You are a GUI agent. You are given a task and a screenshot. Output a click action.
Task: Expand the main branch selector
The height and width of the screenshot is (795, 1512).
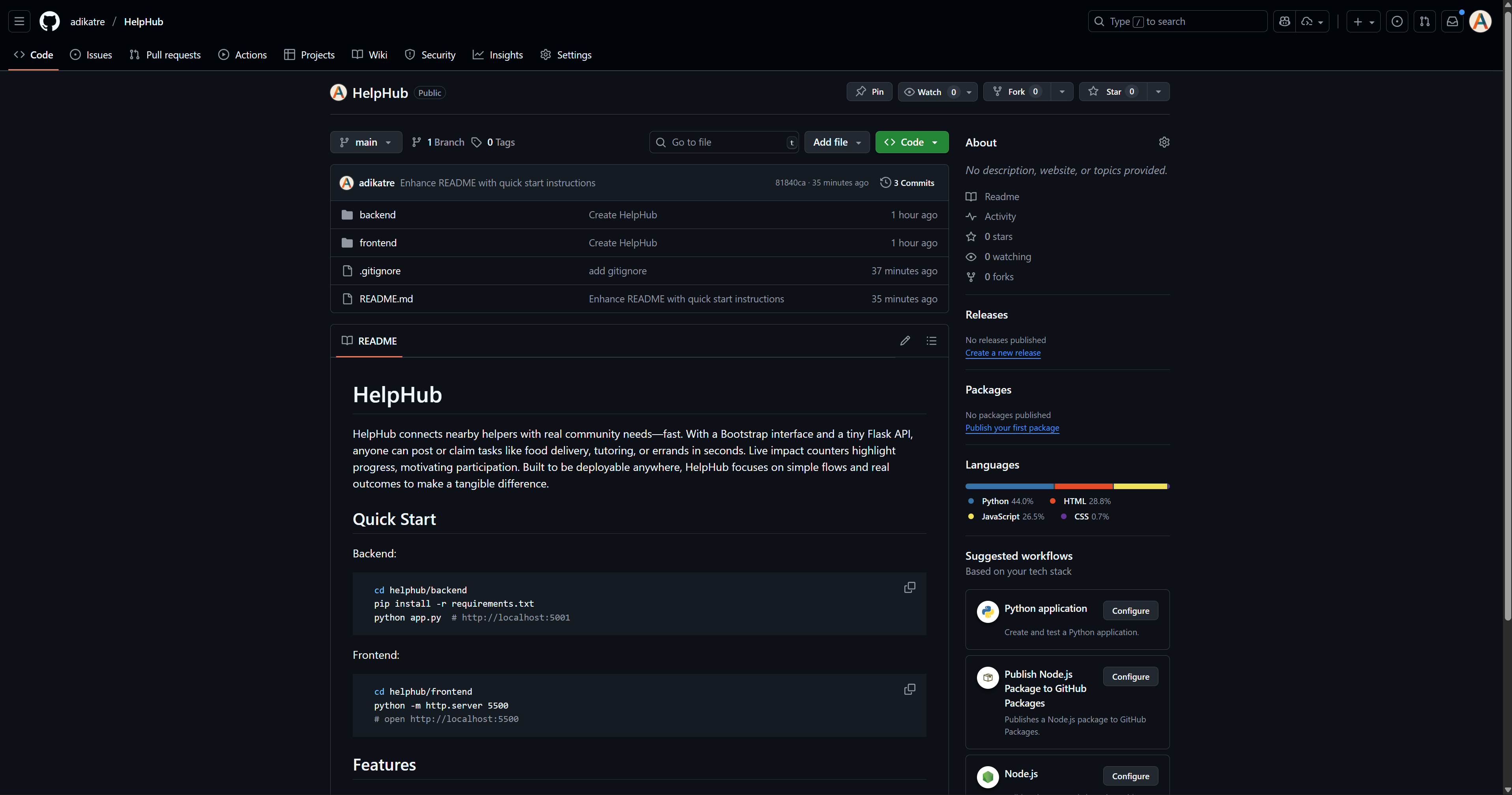[x=366, y=142]
